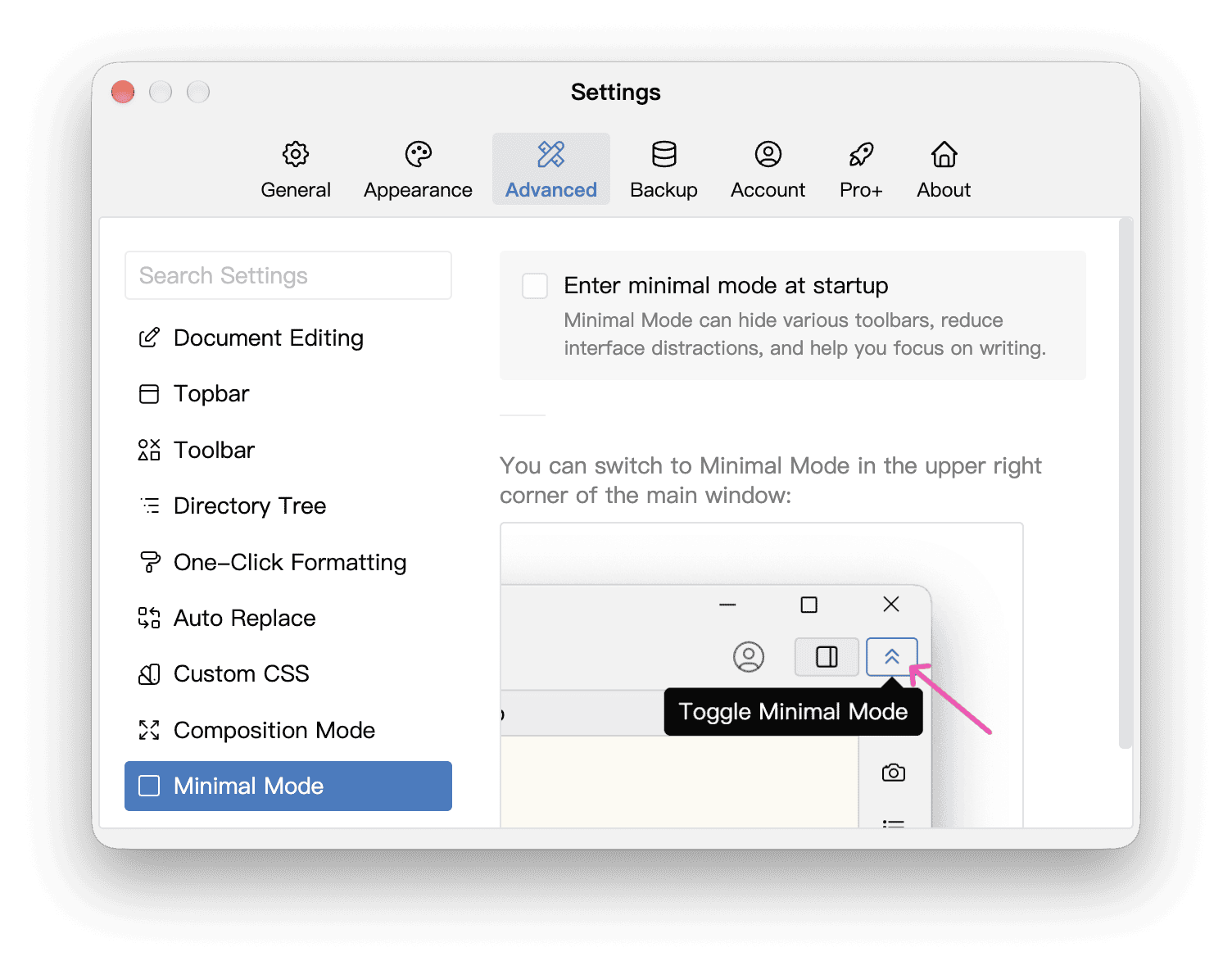Open the Backup tab
1232x970 pixels.
tap(664, 170)
